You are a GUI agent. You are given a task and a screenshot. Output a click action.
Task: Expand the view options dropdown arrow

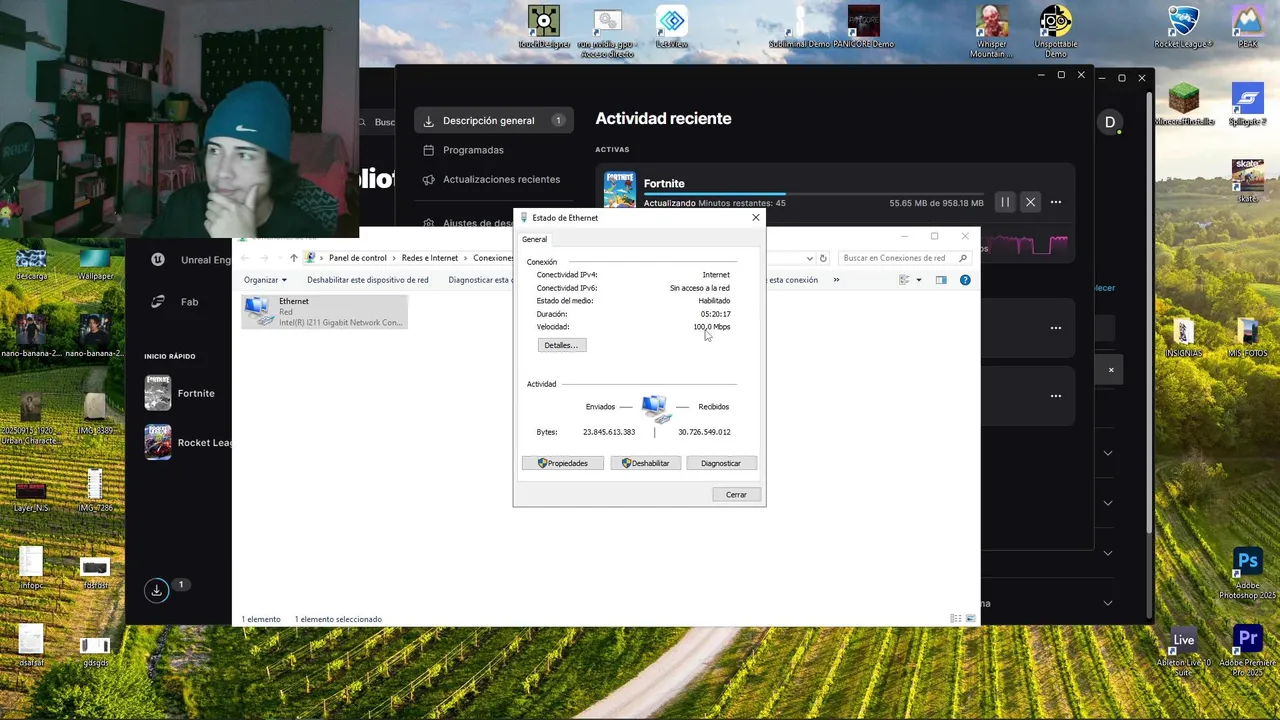coord(919,280)
